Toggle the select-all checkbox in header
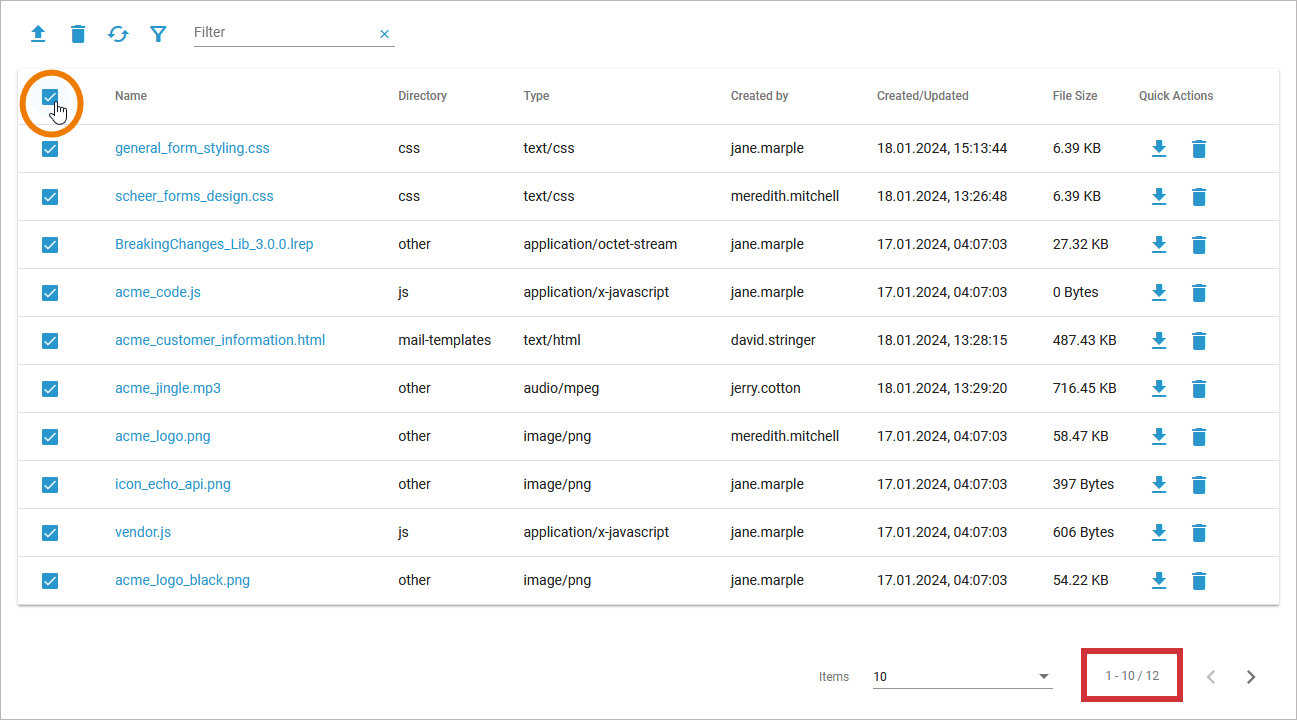 (50, 97)
